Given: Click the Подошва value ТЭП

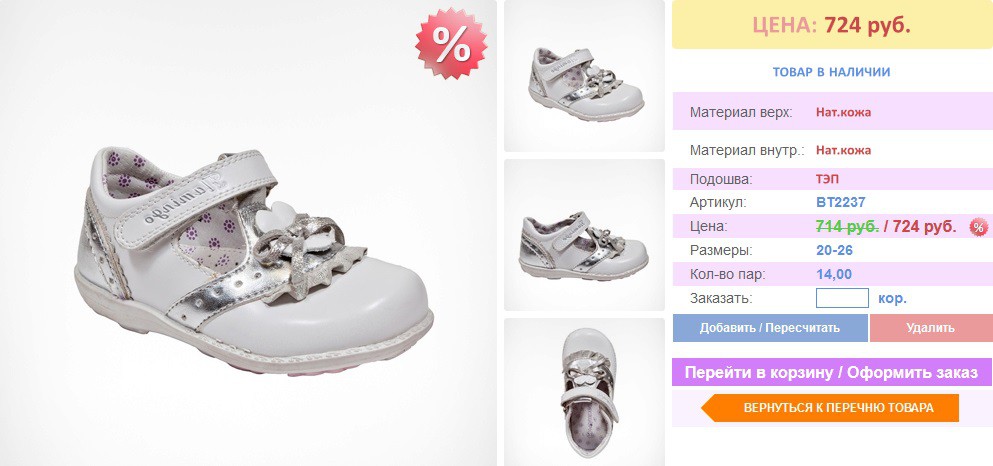Looking at the screenshot, I should (828, 179).
